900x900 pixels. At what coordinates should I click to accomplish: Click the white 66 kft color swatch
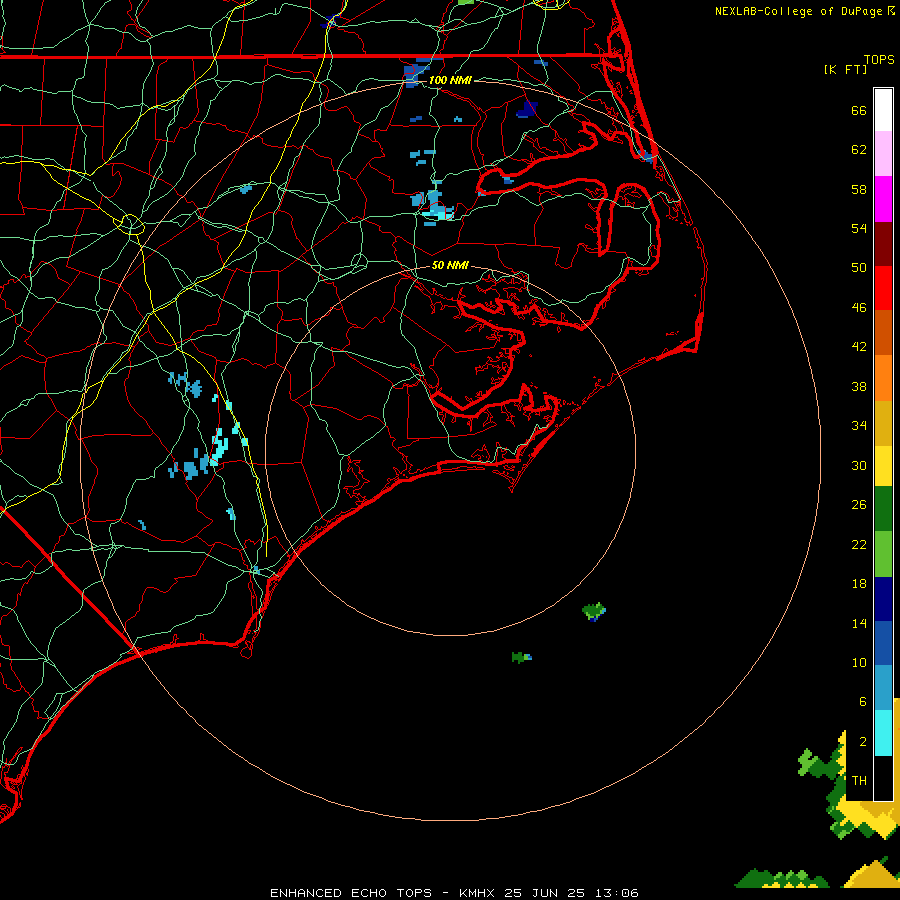pyautogui.click(x=883, y=110)
